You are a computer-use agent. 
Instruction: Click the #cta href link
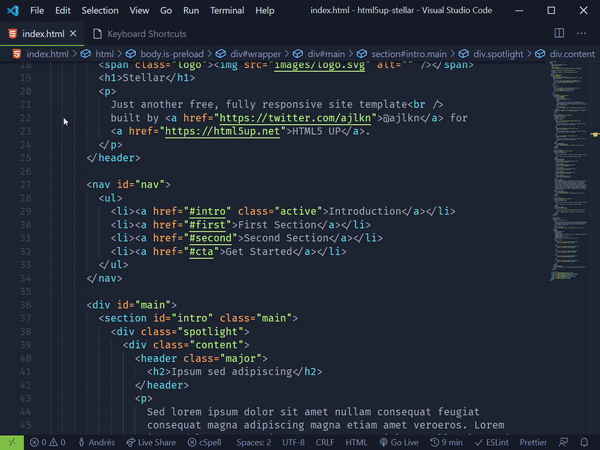[x=201, y=251]
